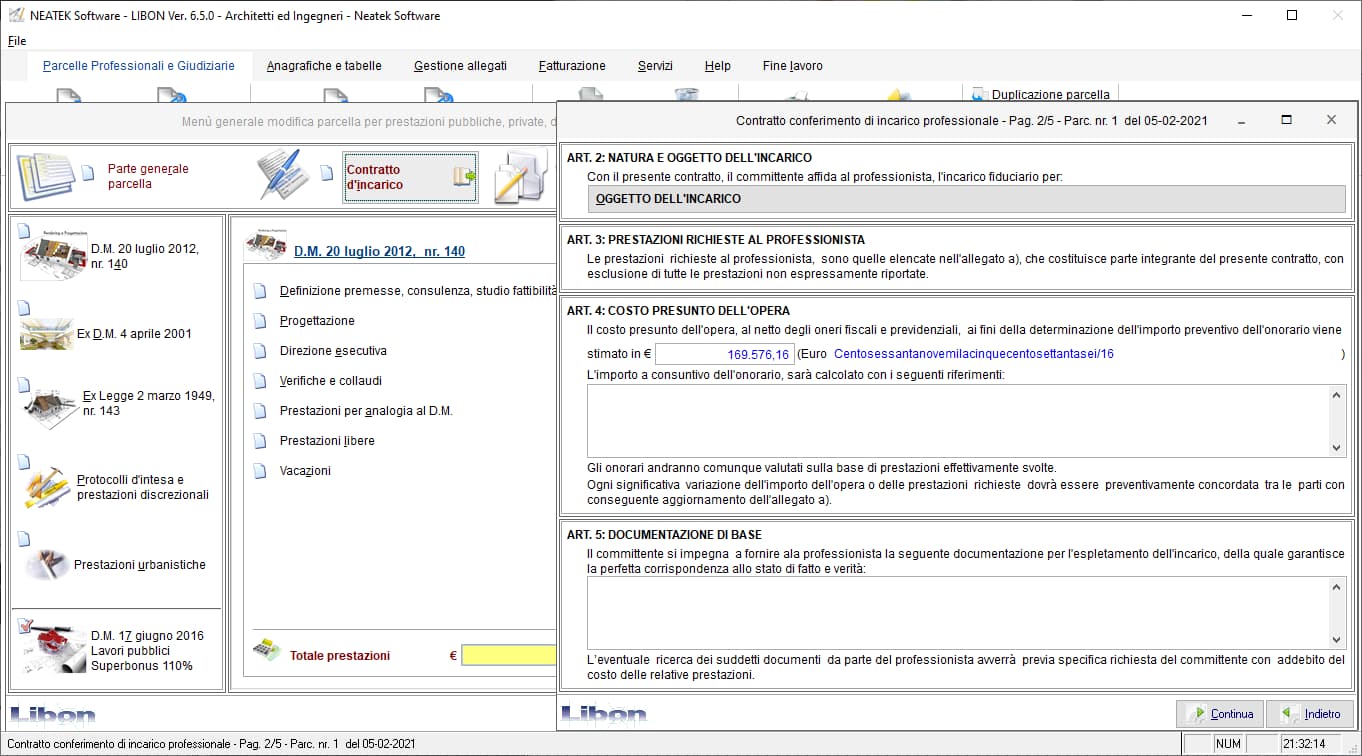Click Protocolli d'intesa e prestazioni discrezionali label
1362x756 pixels.
click(x=143, y=487)
